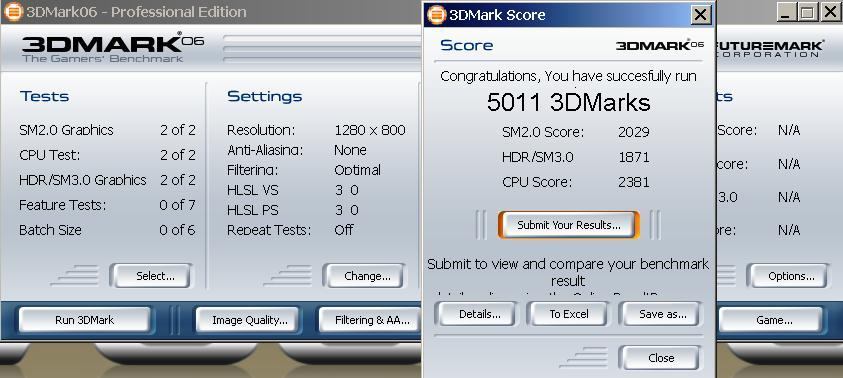
Task: Close the 3DMark Score dialog with X
Action: (700, 15)
